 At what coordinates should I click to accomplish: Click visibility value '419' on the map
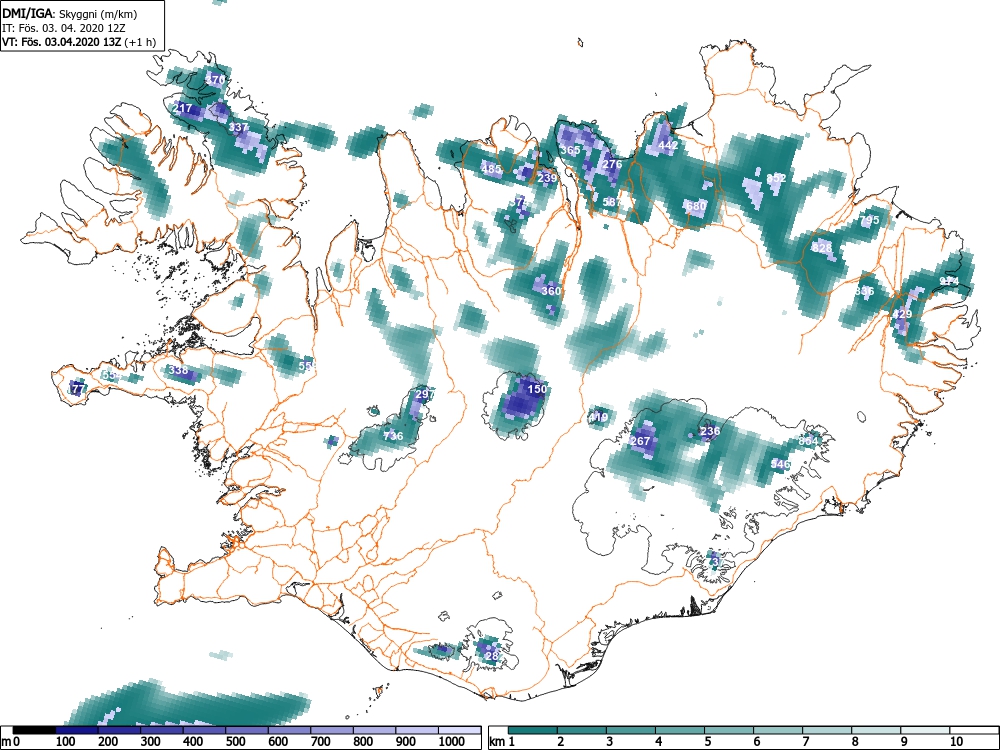(598, 418)
